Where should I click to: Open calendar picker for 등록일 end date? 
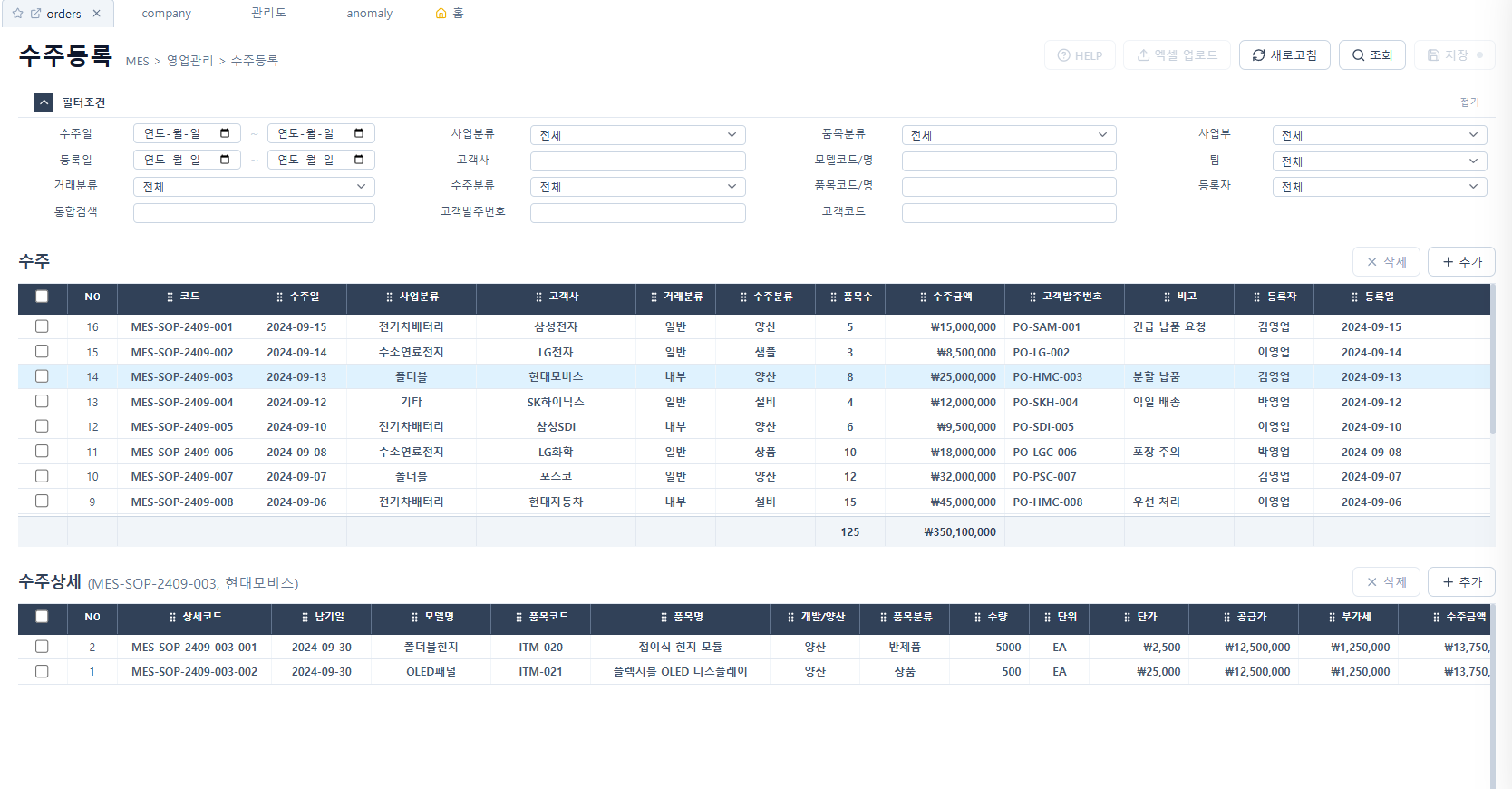coord(359,160)
